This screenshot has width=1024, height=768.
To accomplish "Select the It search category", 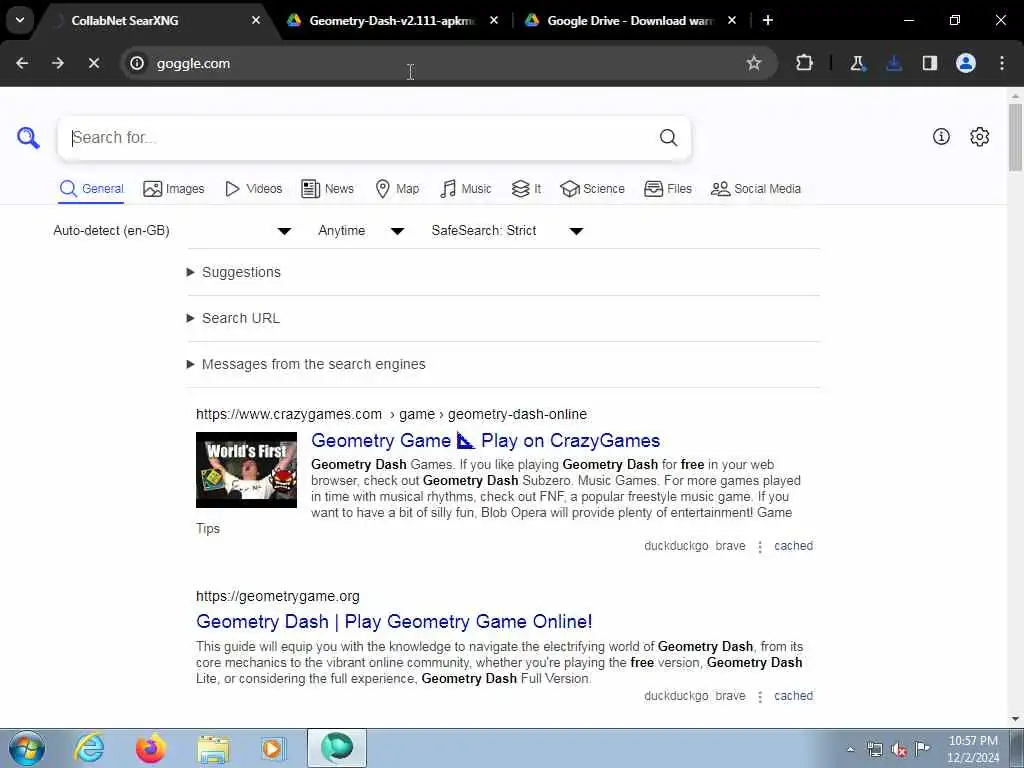I will 526,189.
